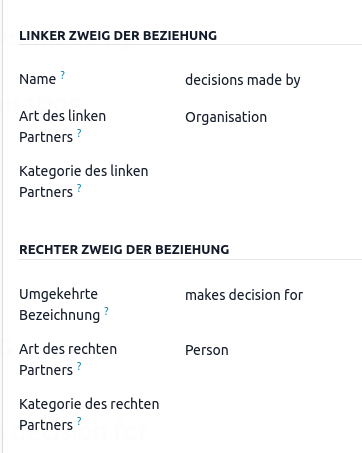Click the 'makes decision for' inverse name value
The height and width of the screenshot is (453, 362).
pos(244,295)
